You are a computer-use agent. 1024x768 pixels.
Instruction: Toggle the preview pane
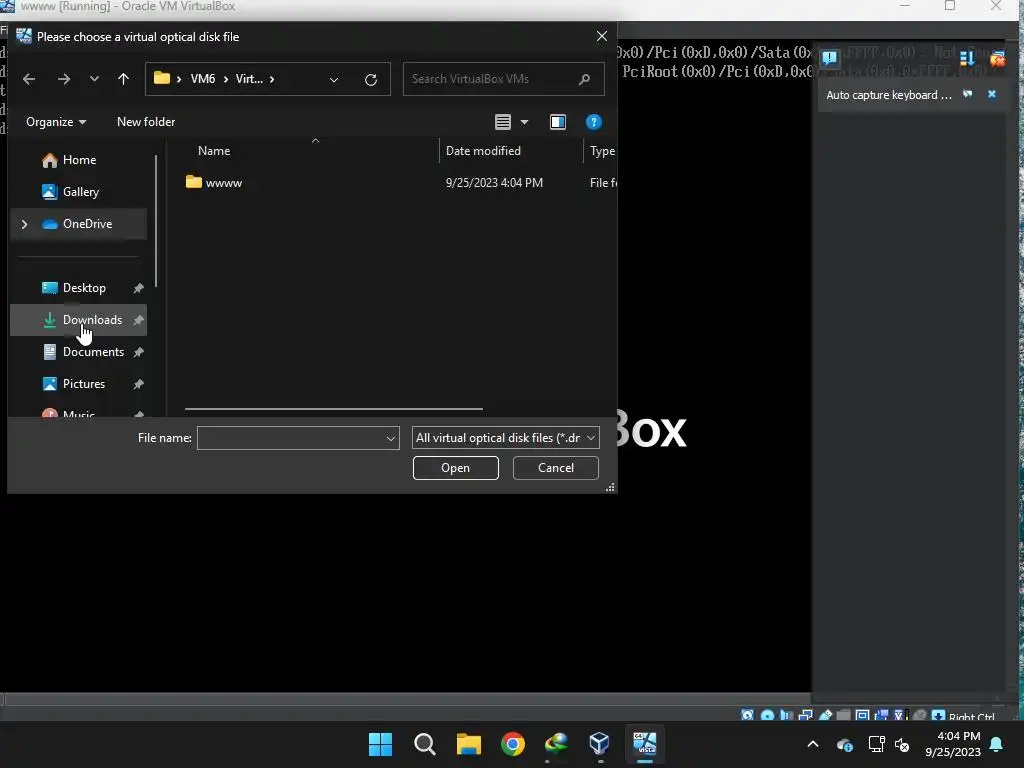click(x=558, y=122)
